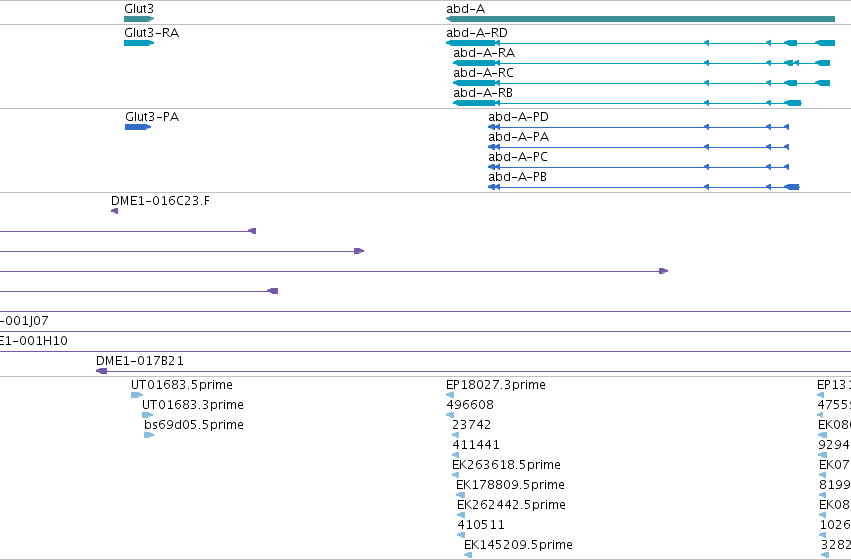Click the Glut3-RA transcript feature
The width and height of the screenshot is (851, 560).
coord(139,43)
